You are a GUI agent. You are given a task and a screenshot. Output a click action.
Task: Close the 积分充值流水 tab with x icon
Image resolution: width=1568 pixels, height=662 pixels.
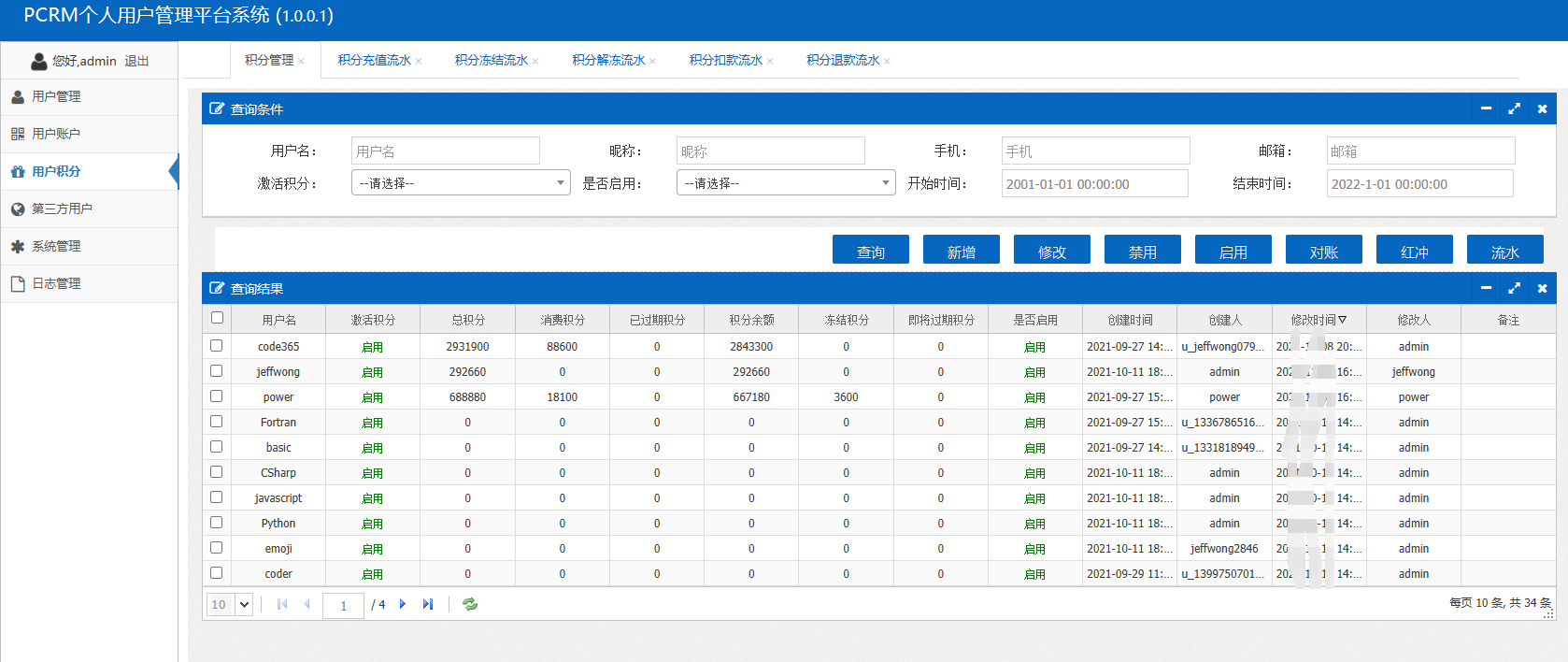pos(419,62)
